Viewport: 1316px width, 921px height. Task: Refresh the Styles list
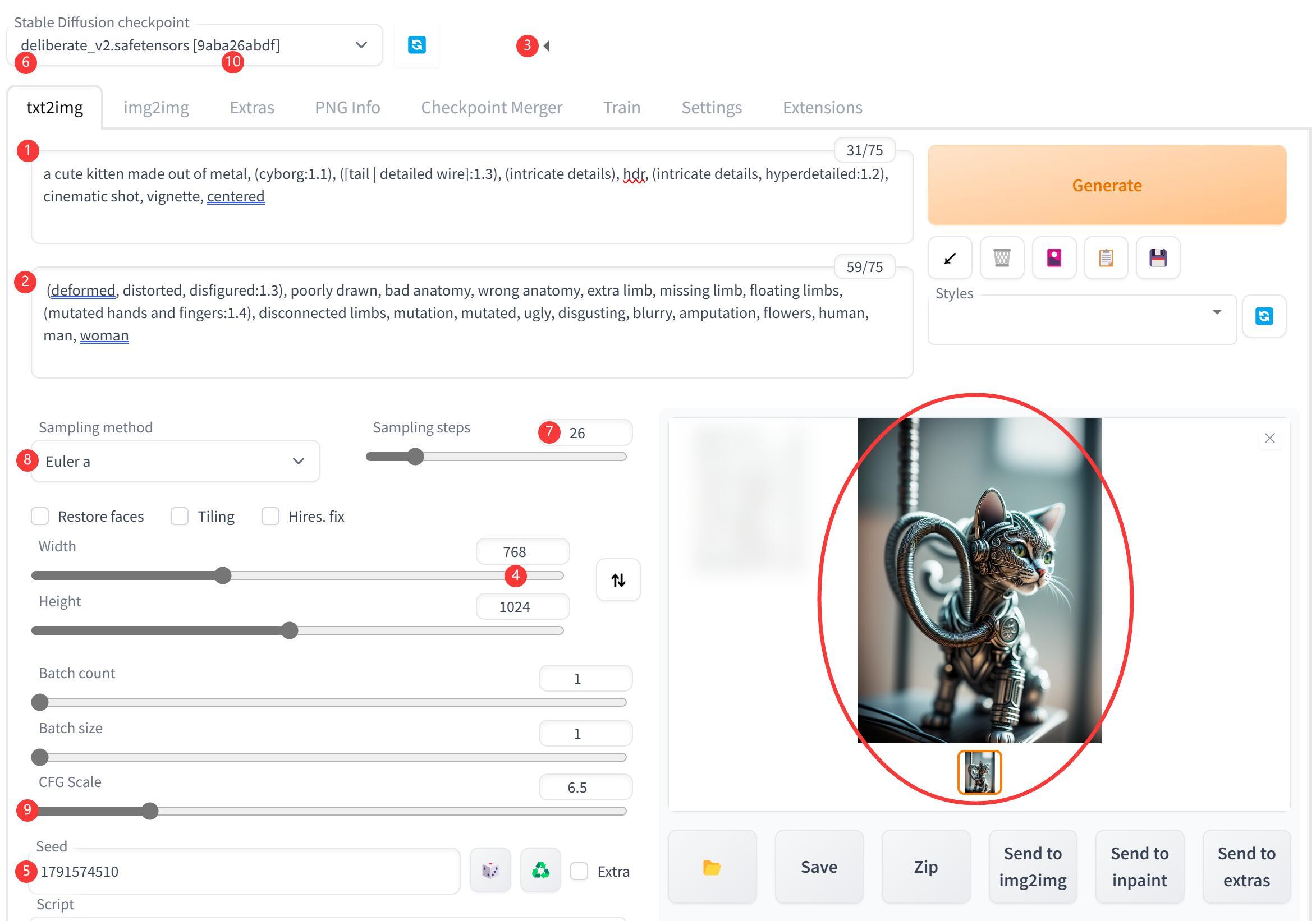tap(1264, 316)
